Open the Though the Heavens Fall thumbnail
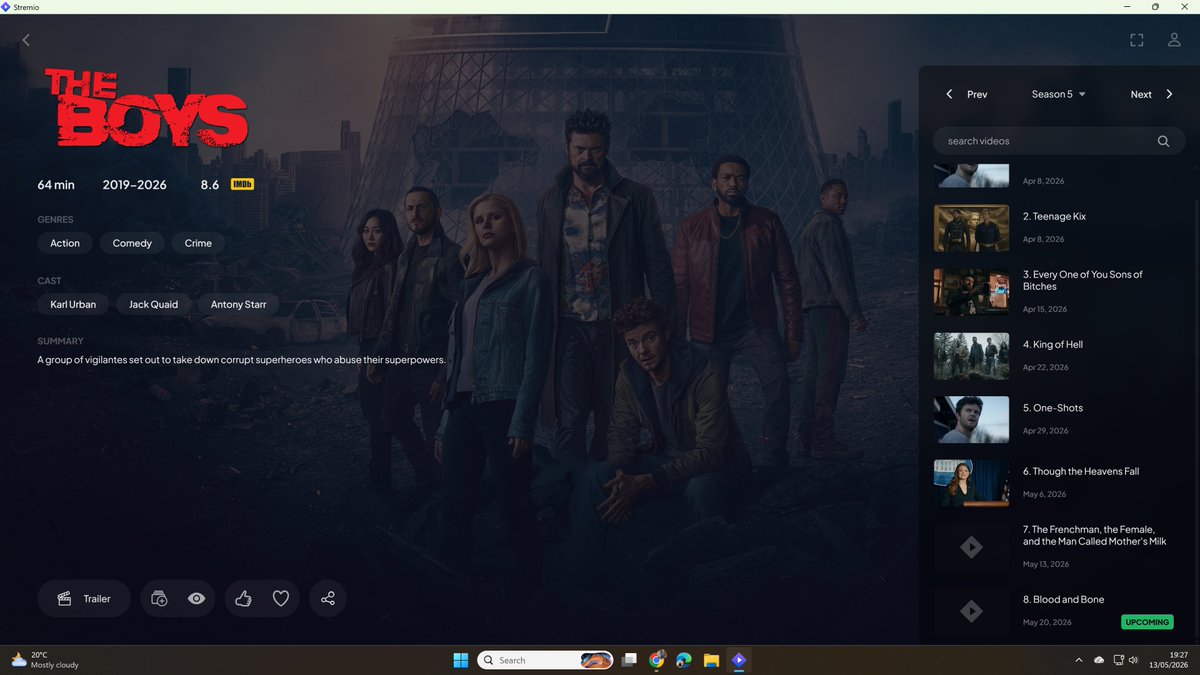This screenshot has height=675, width=1200. (x=971, y=483)
